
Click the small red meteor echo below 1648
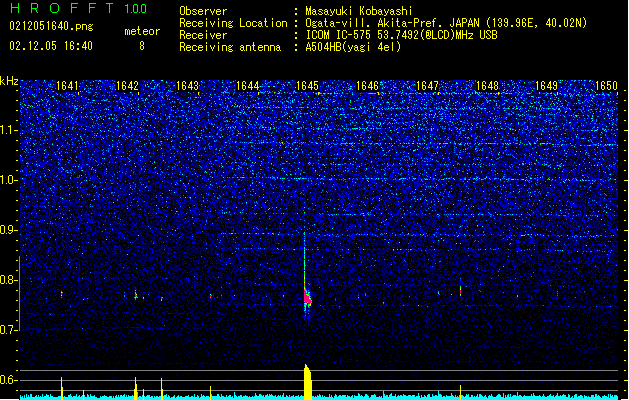(x=460, y=290)
